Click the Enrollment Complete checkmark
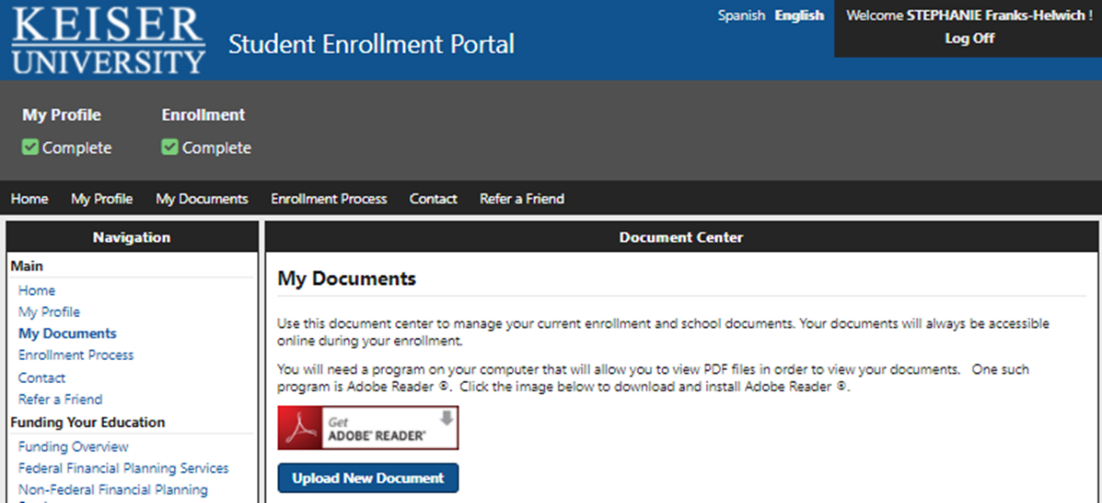 click(170, 148)
